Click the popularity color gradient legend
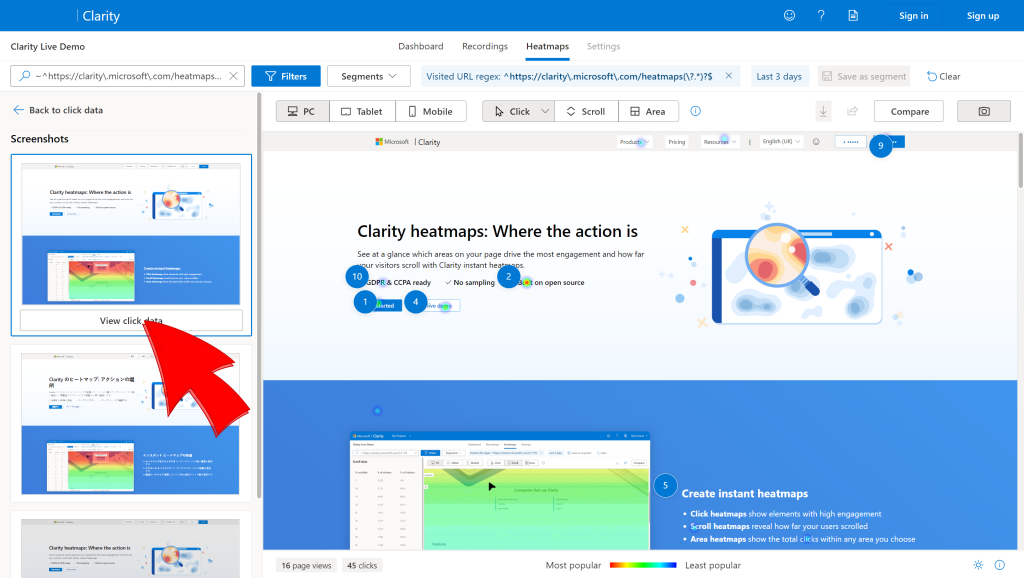 (643, 565)
